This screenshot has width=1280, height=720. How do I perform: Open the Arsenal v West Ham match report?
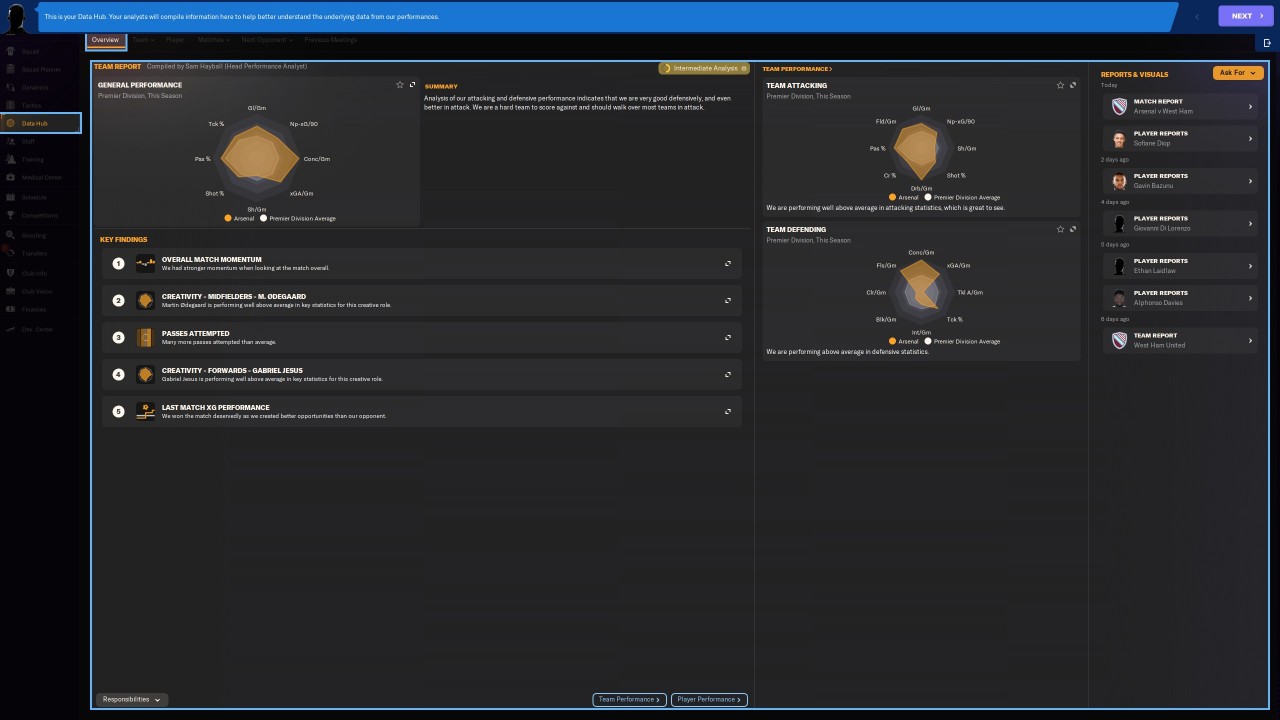[1181, 106]
